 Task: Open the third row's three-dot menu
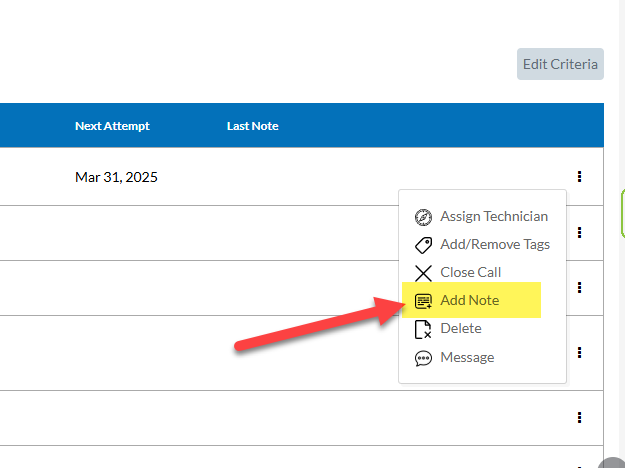580,288
